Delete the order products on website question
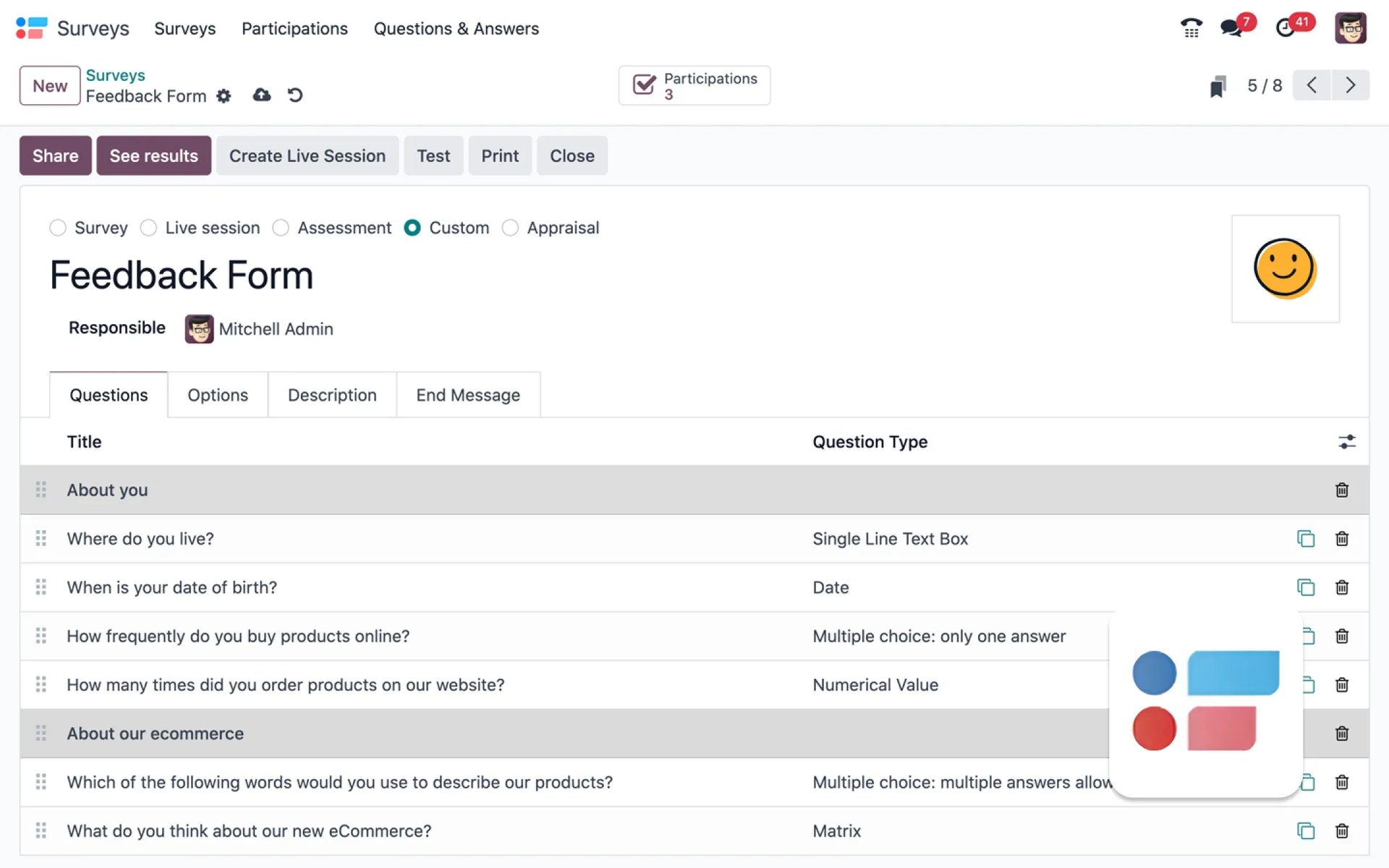 (x=1342, y=685)
